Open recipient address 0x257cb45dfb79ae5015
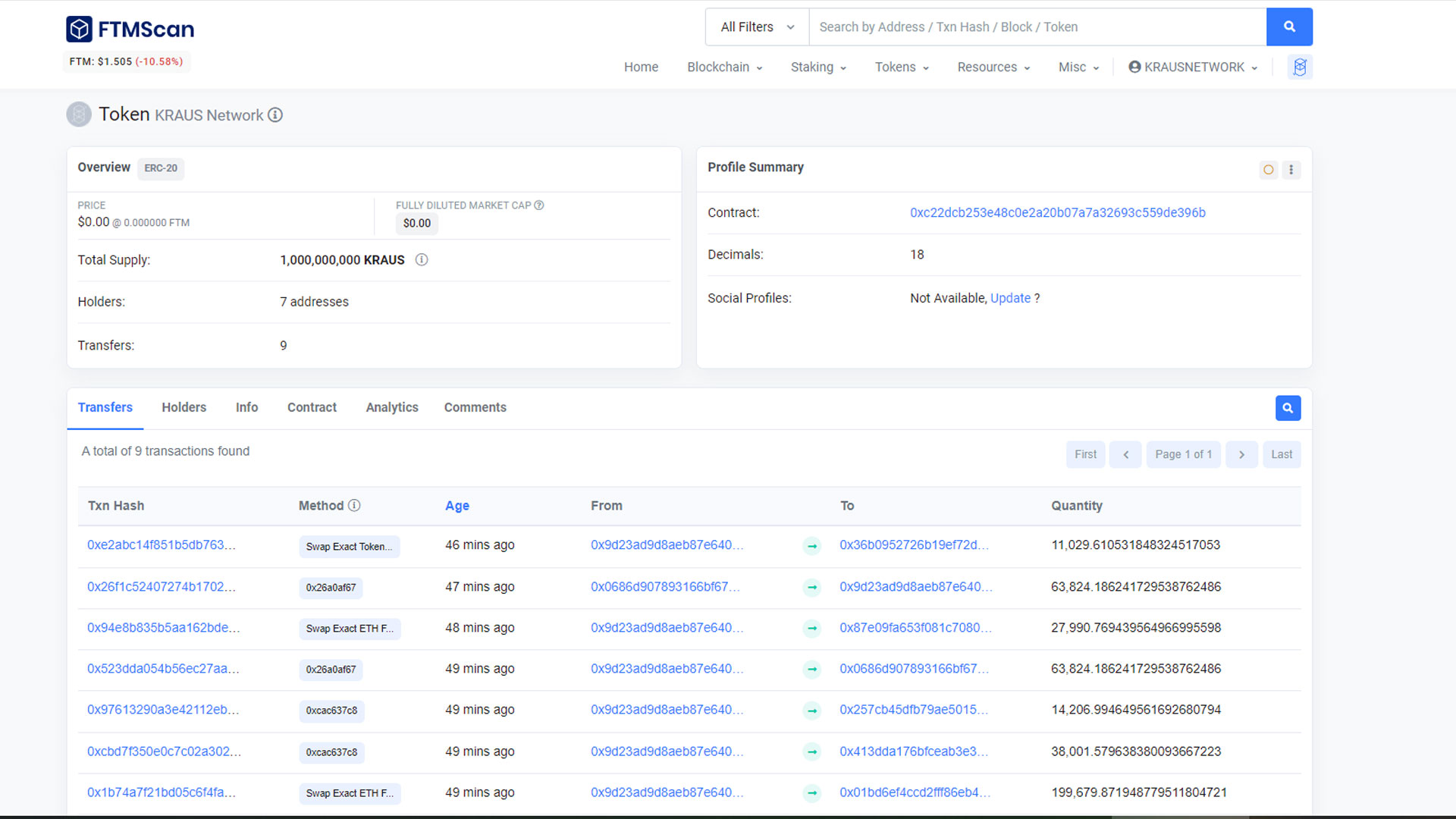Image resolution: width=1456 pixels, height=819 pixels. click(x=914, y=709)
